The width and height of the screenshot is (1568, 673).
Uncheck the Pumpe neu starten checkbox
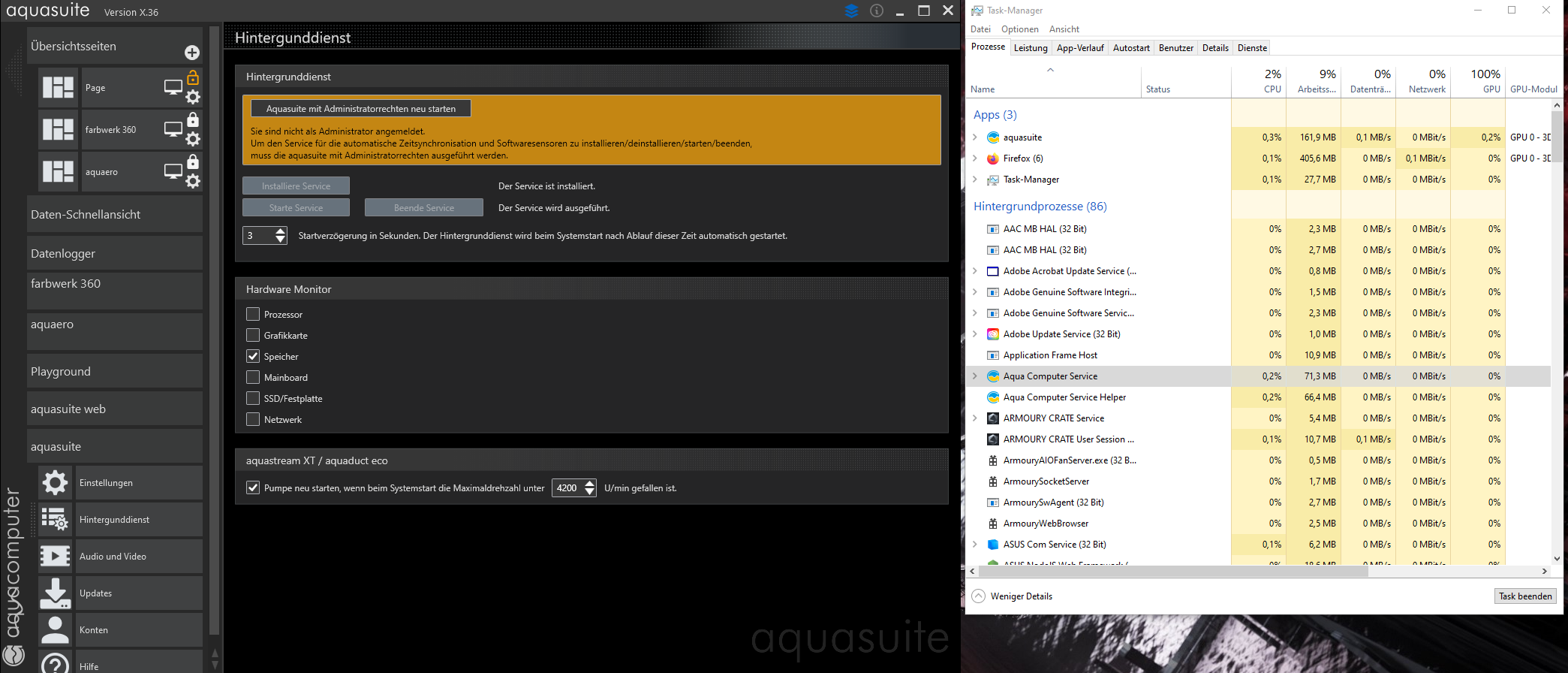pyautogui.click(x=253, y=487)
